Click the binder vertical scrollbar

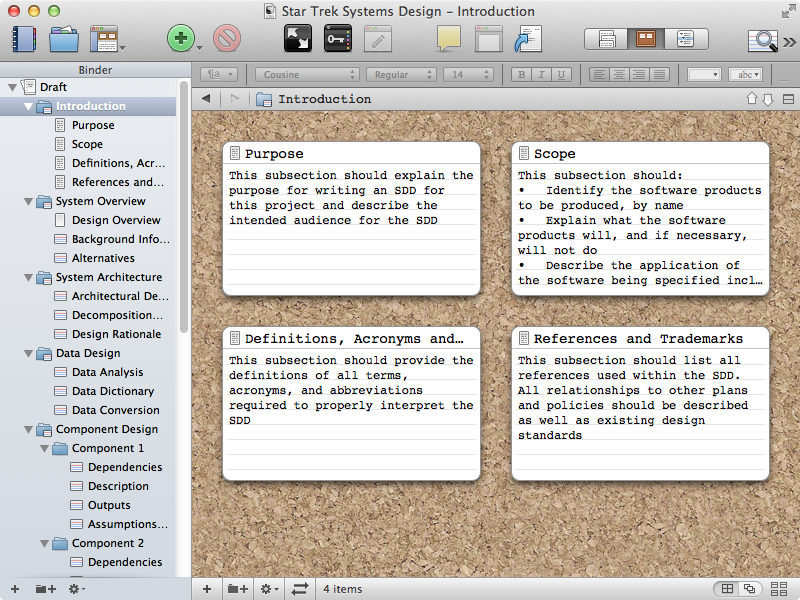pos(184,207)
